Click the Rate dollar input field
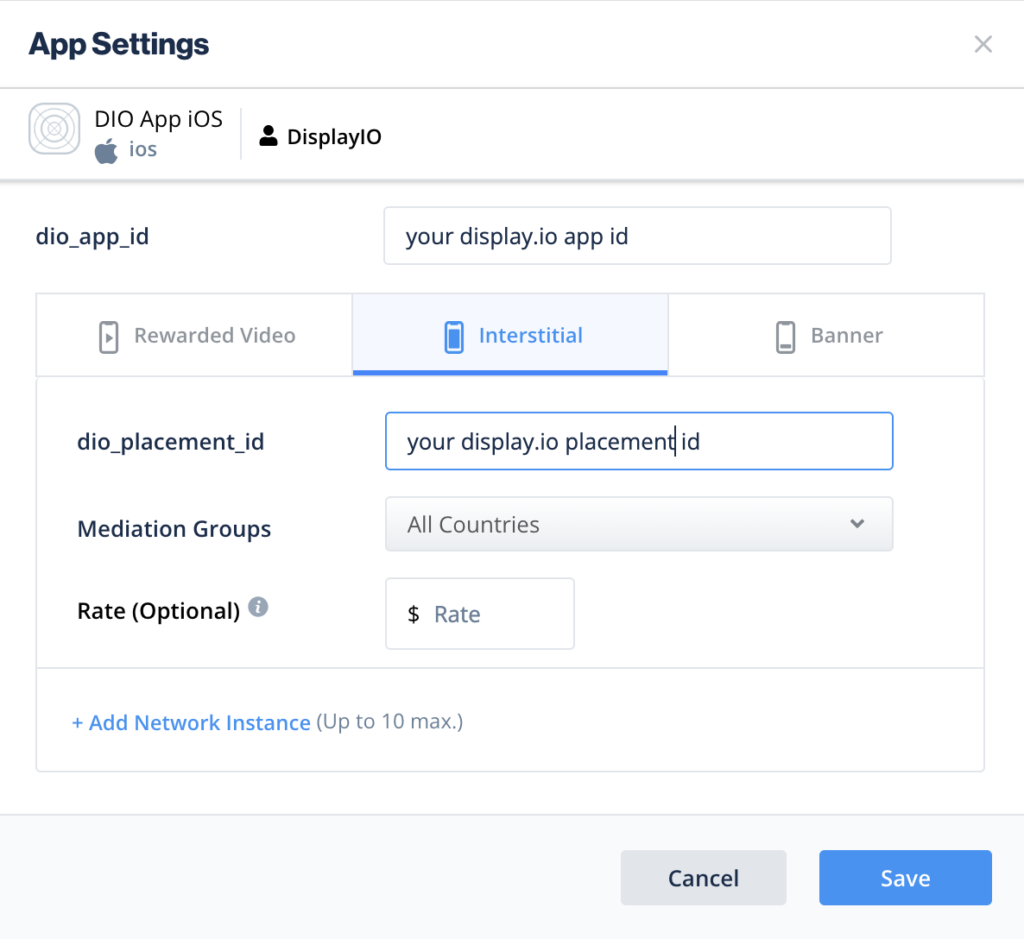Screen dimensions: 1024x939 click(x=480, y=613)
